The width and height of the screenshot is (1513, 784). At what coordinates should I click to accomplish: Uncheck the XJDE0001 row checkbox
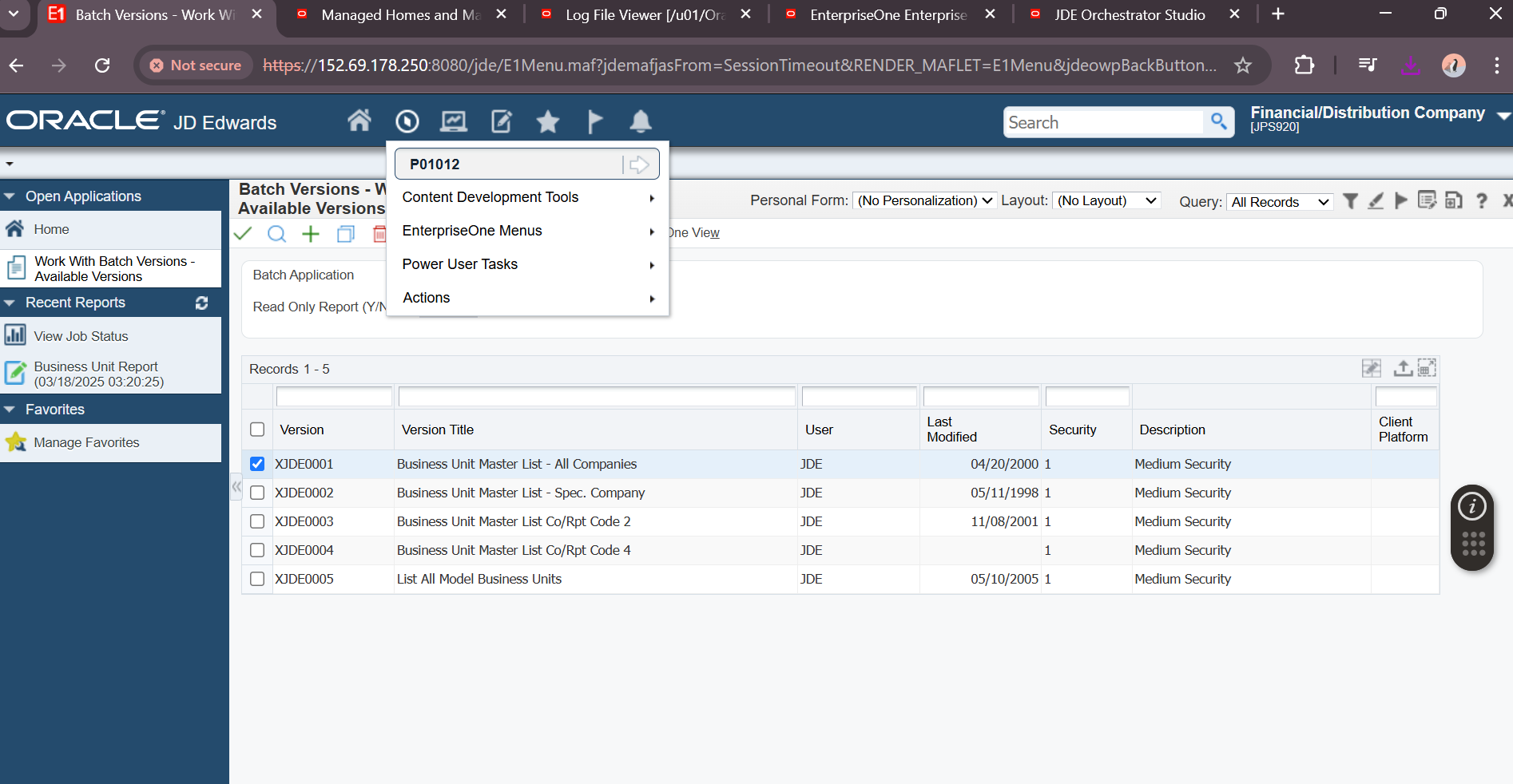(x=256, y=463)
